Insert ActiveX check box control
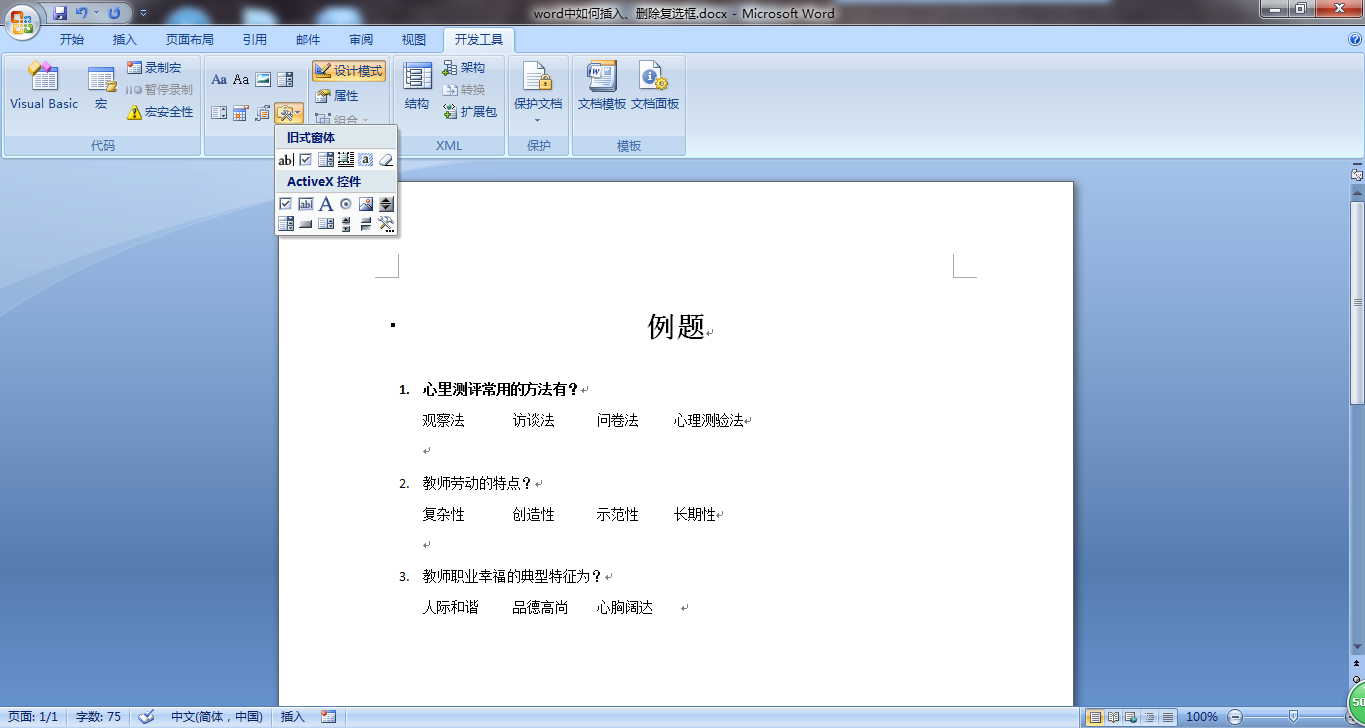The width and height of the screenshot is (1365, 728). (285, 204)
